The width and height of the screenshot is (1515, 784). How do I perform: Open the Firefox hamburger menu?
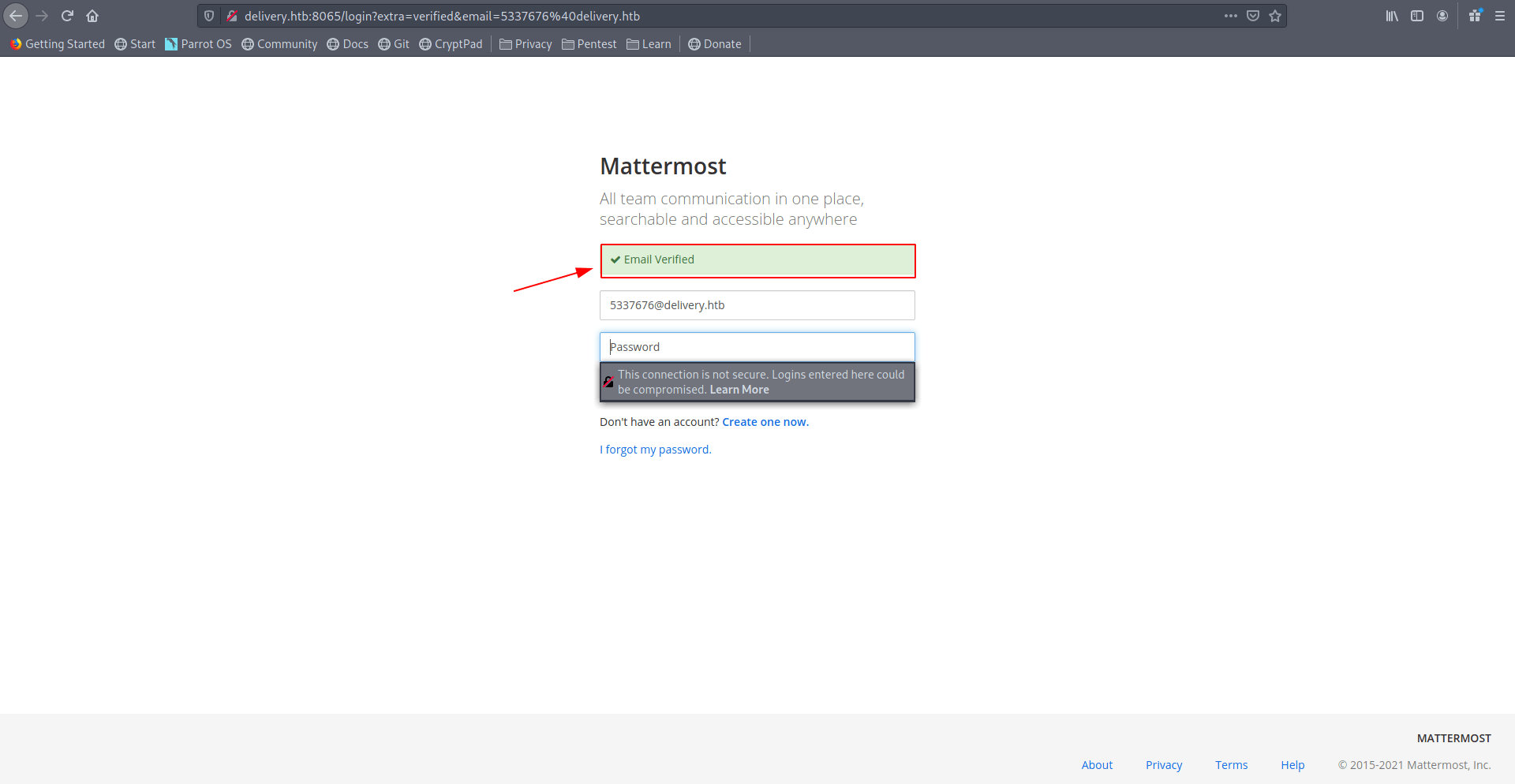click(1500, 16)
